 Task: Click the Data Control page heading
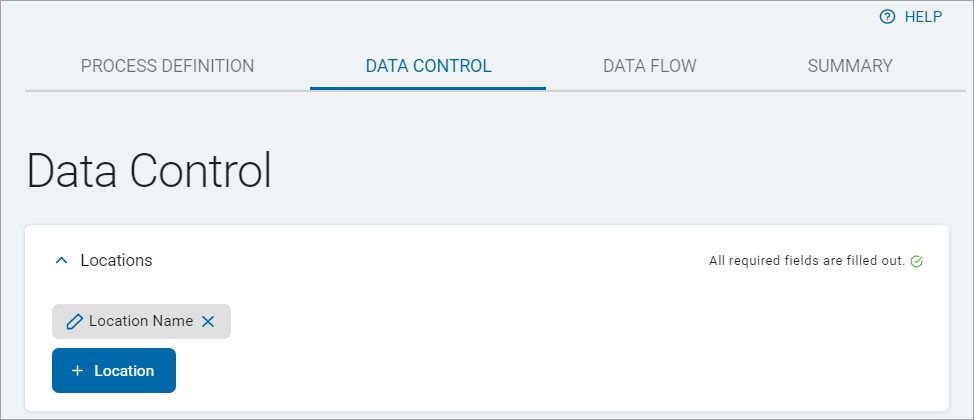(x=149, y=171)
